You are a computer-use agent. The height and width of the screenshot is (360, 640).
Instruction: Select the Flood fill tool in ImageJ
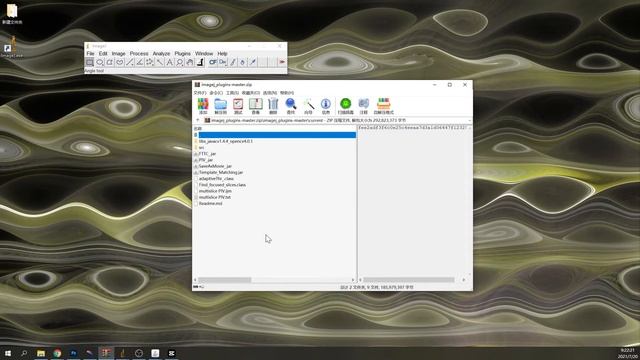(x=242, y=62)
